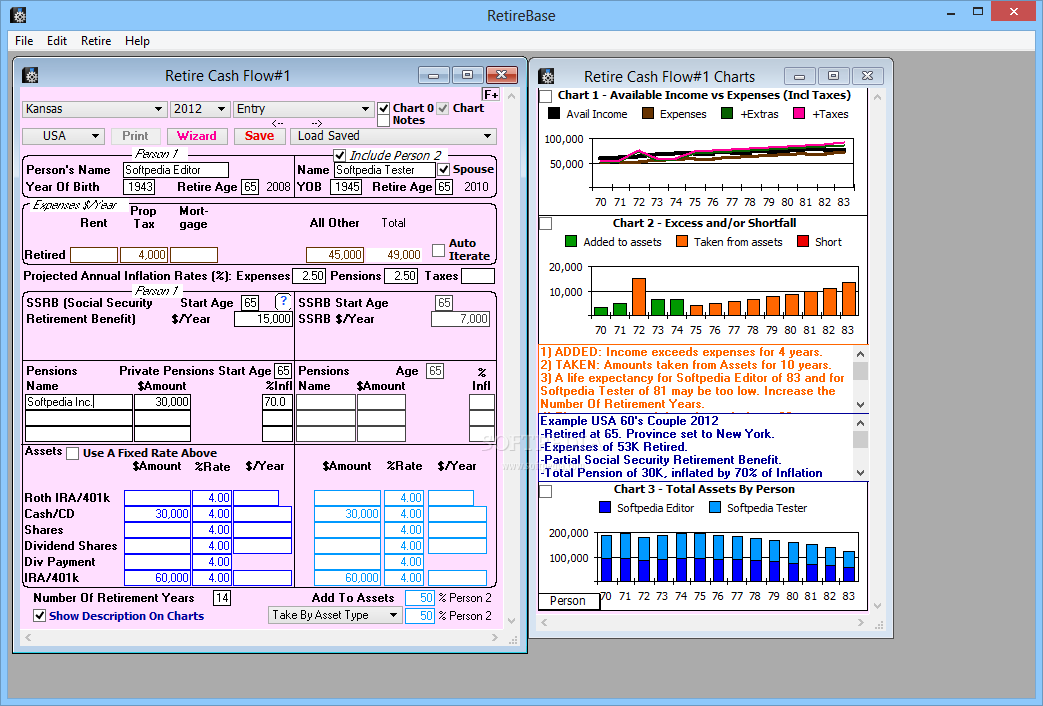Open the File menu

24,41
